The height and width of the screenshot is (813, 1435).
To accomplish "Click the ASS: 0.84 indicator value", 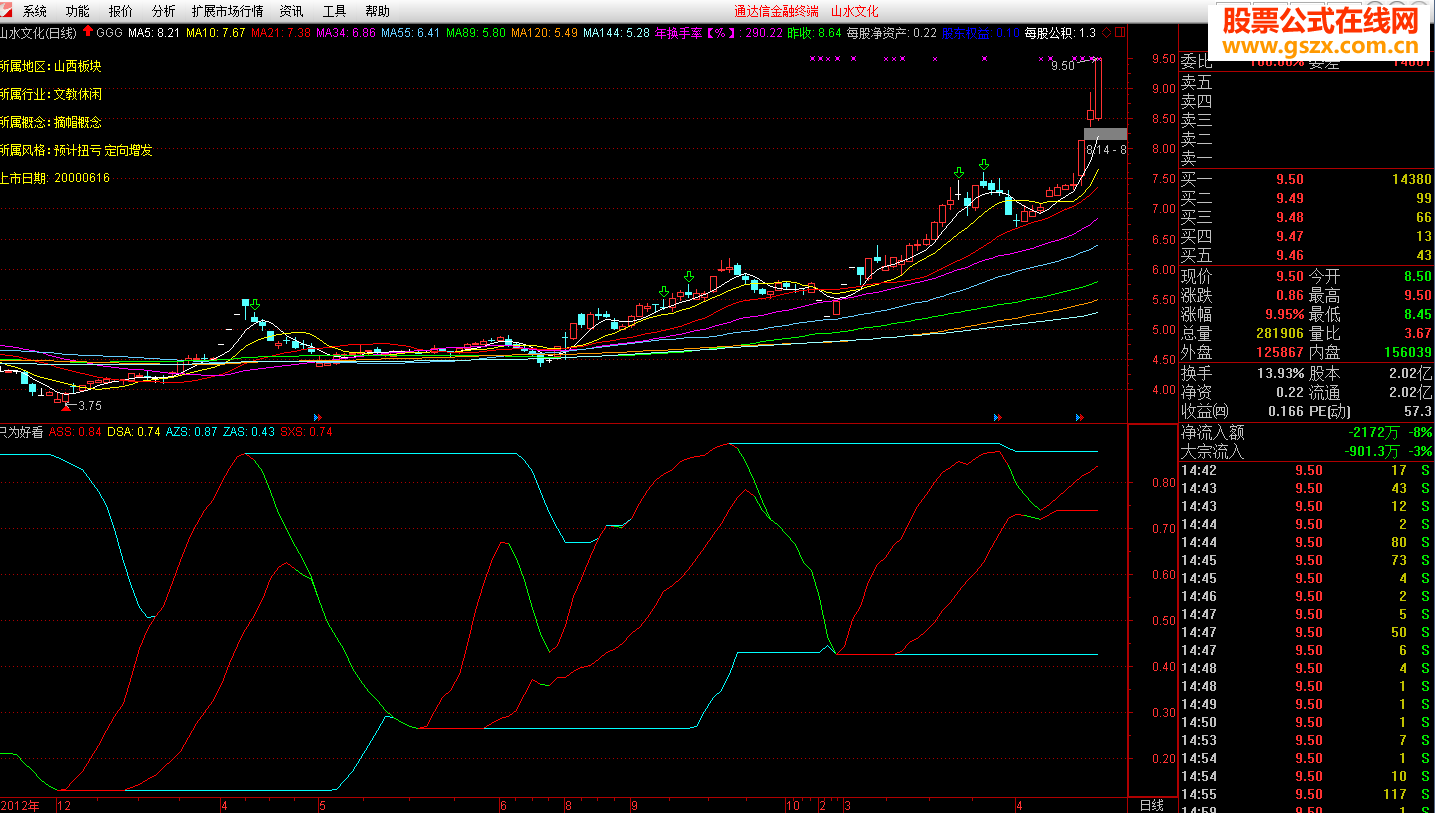I will tap(75, 432).
